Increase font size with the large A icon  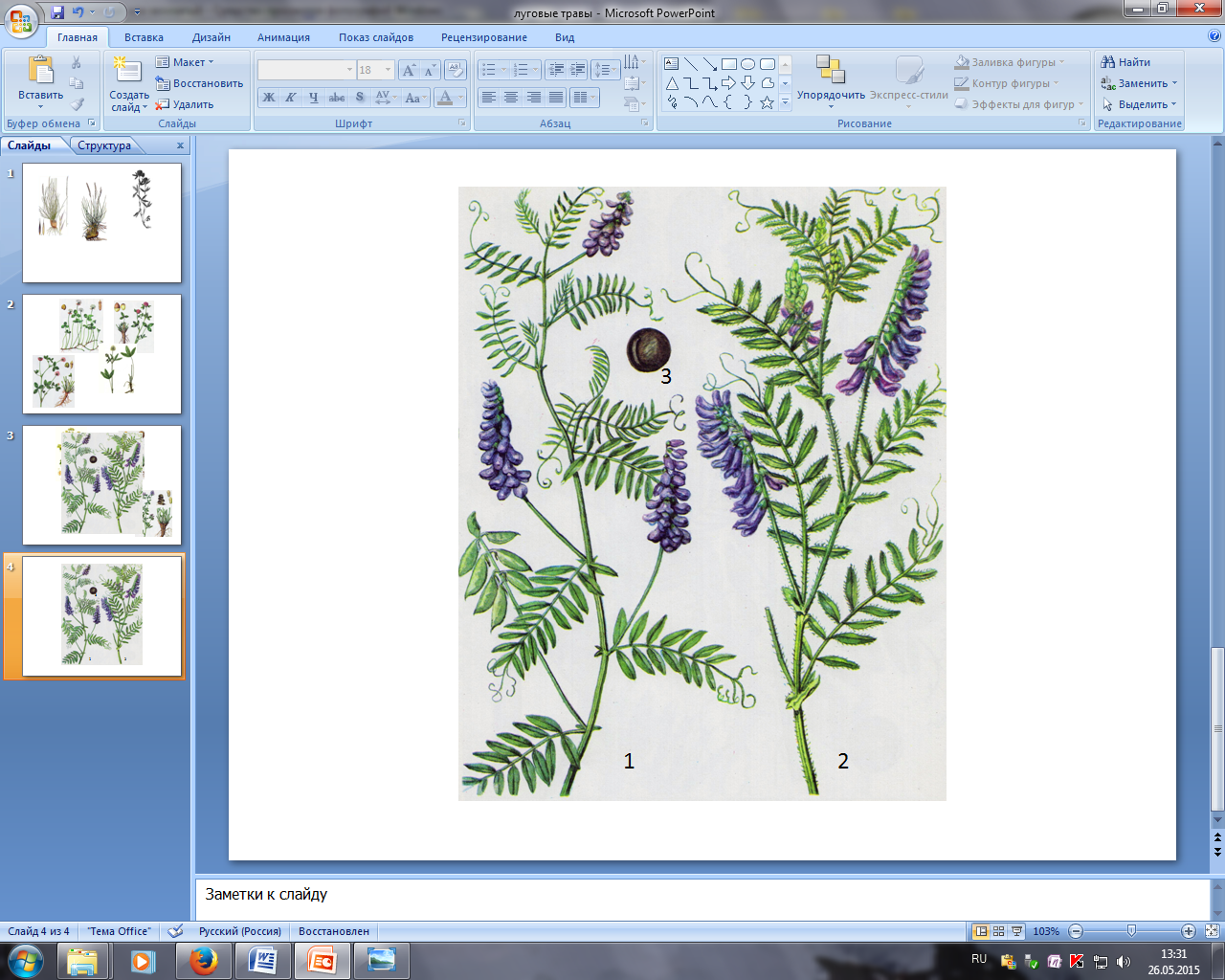[x=409, y=70]
